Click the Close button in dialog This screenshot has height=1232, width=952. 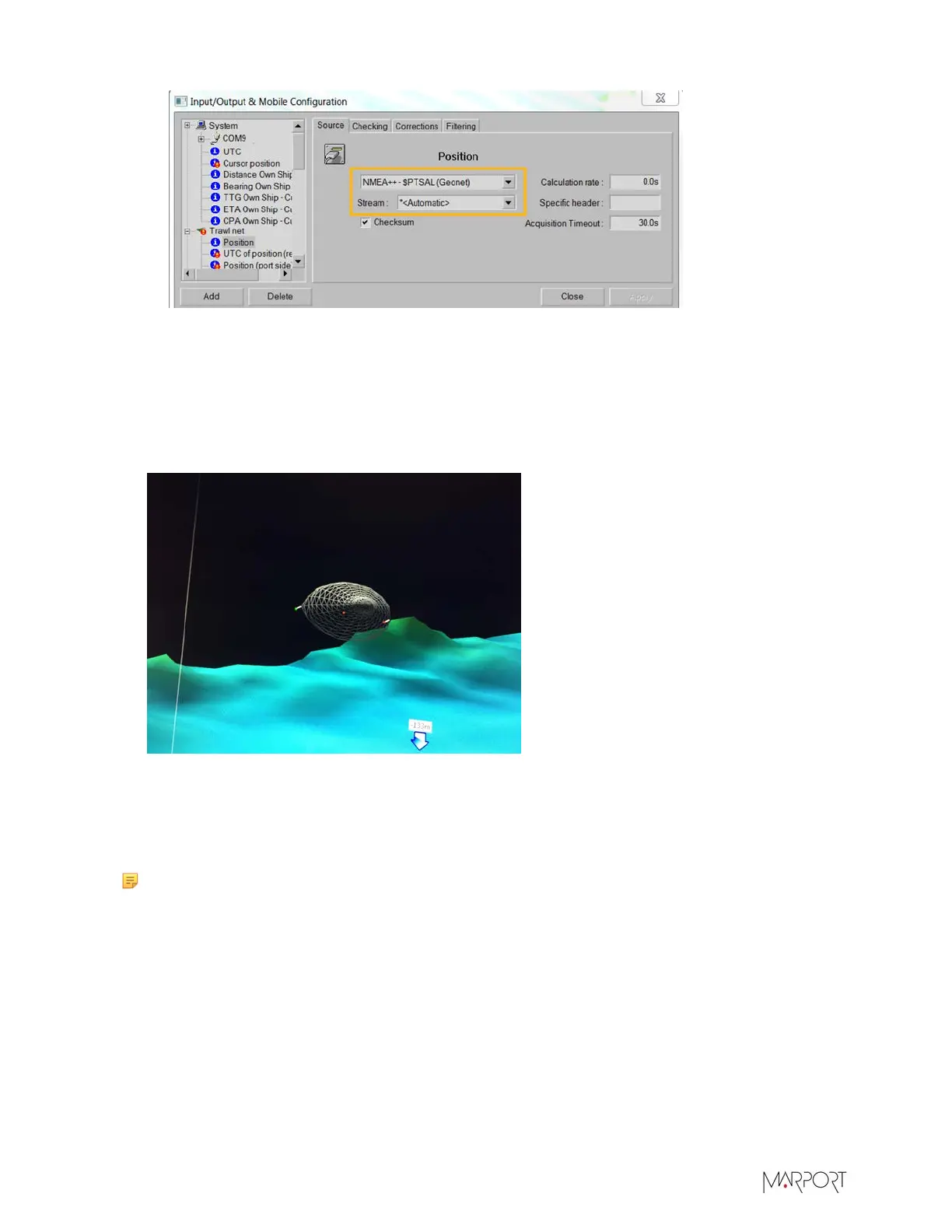572,296
